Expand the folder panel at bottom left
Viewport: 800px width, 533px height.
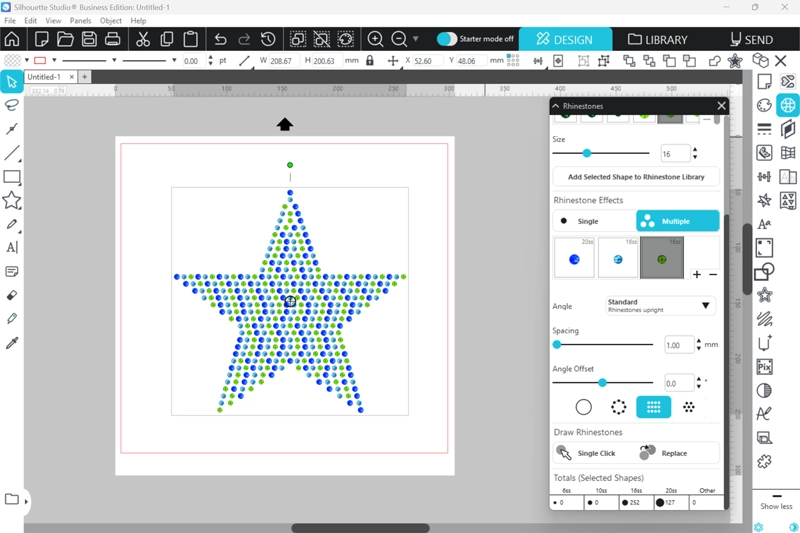click(x=26, y=500)
